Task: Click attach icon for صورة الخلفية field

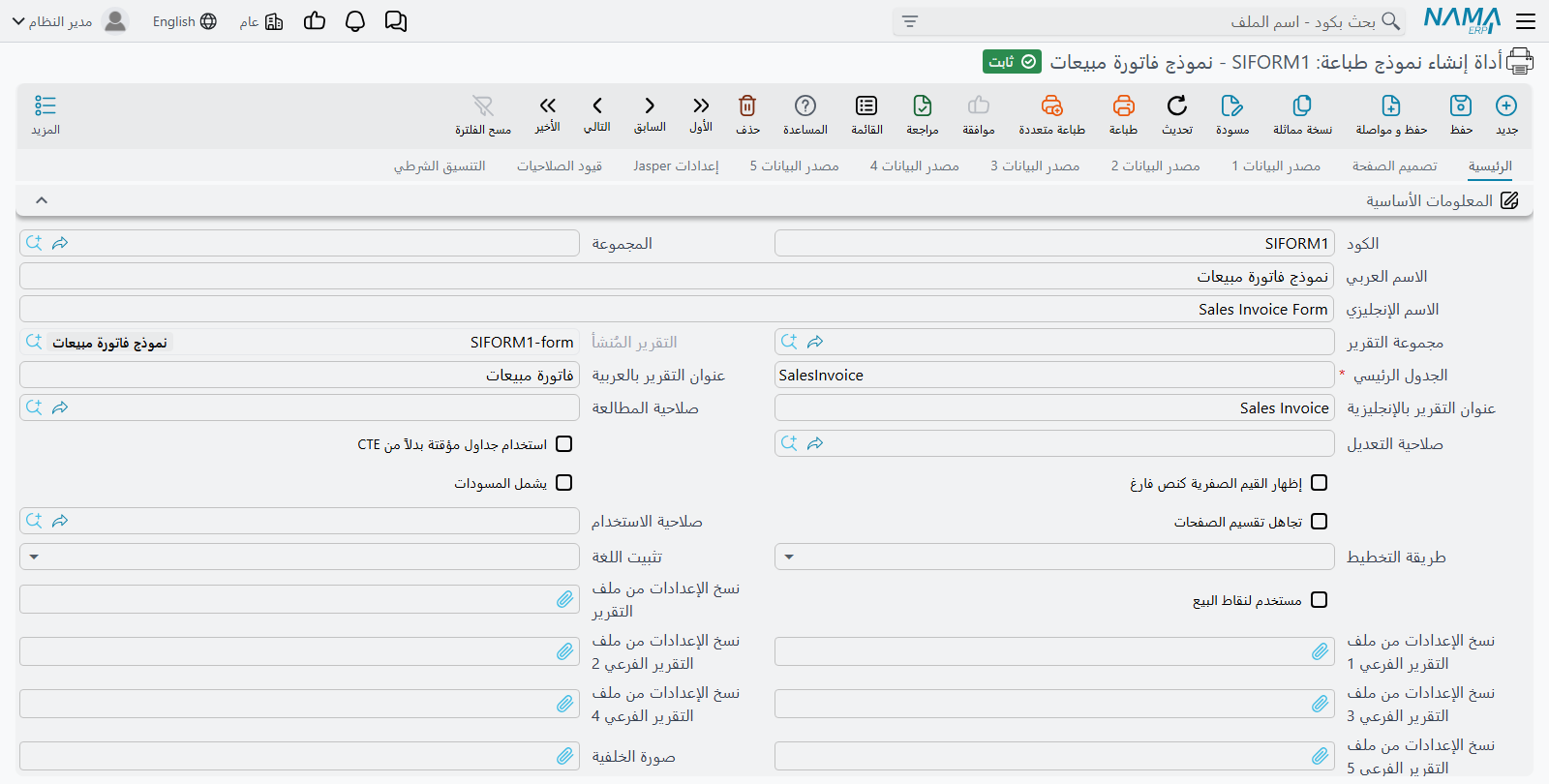Action: 565,756
